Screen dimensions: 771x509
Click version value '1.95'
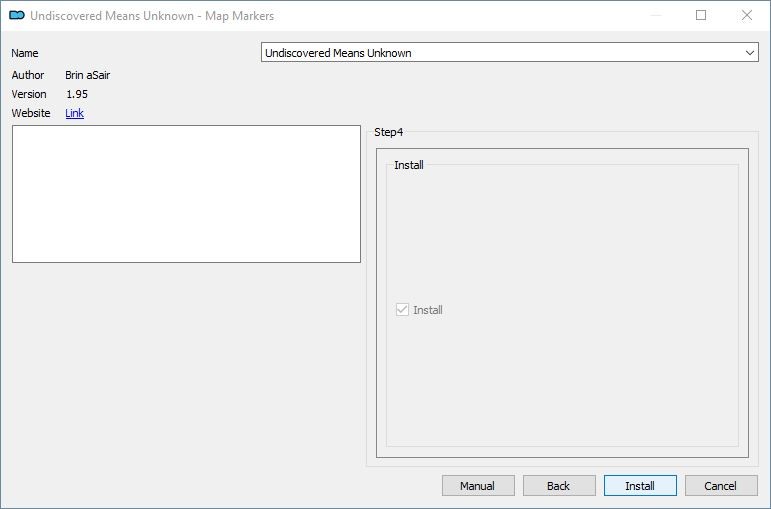click(x=77, y=94)
